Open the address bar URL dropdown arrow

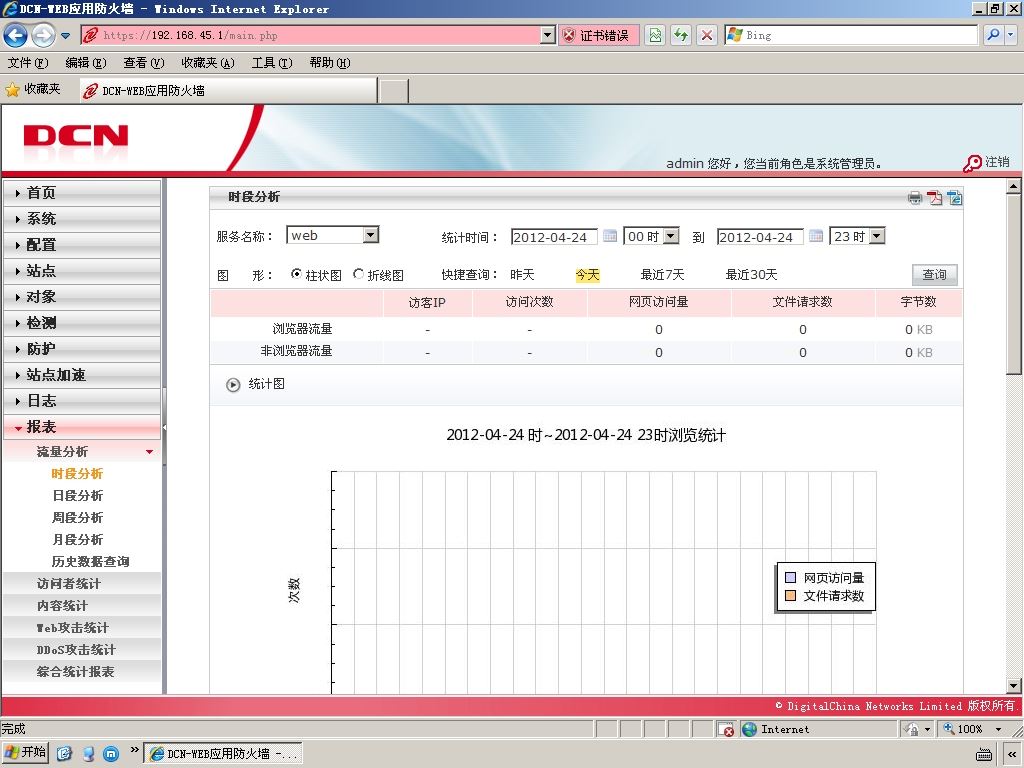[x=548, y=35]
